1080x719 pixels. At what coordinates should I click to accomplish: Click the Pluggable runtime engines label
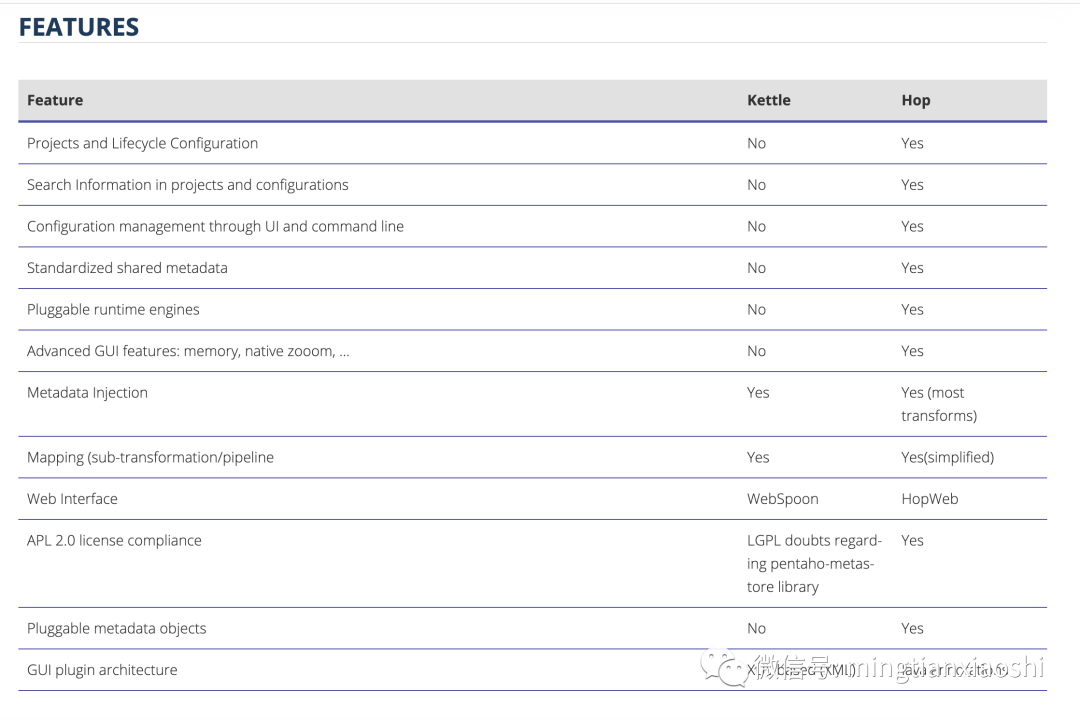113,310
